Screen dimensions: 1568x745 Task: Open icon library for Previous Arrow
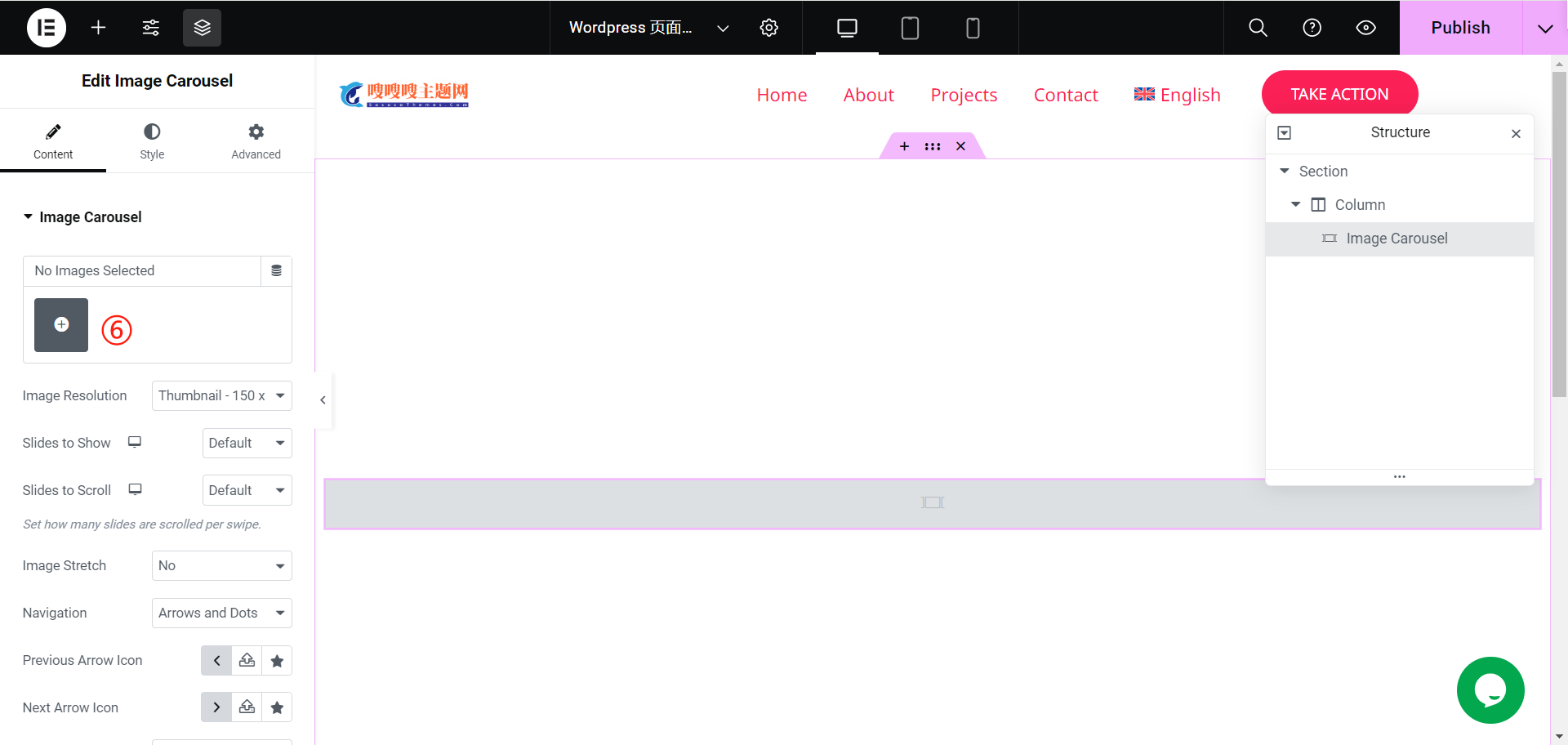point(277,660)
